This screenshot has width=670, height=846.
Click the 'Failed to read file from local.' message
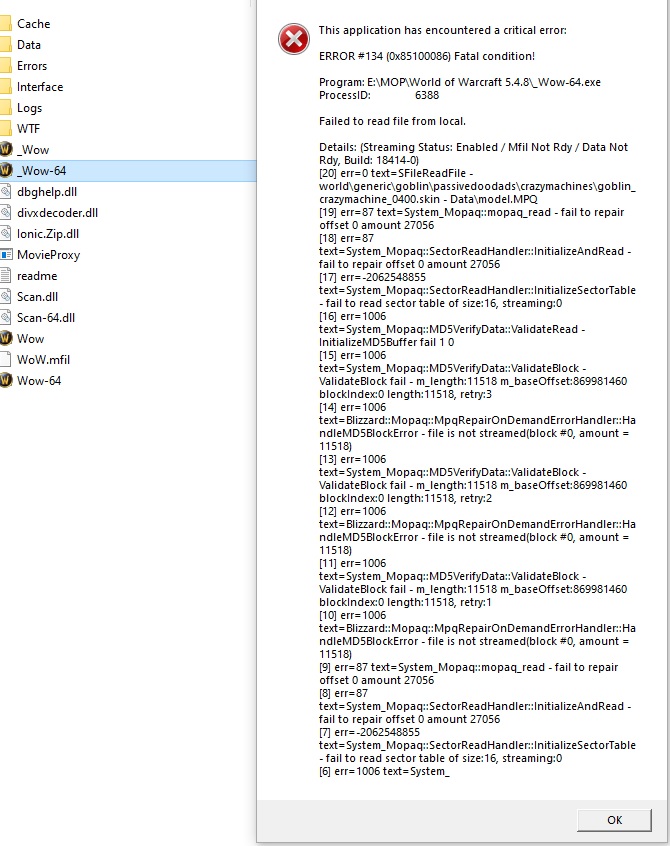(392, 121)
